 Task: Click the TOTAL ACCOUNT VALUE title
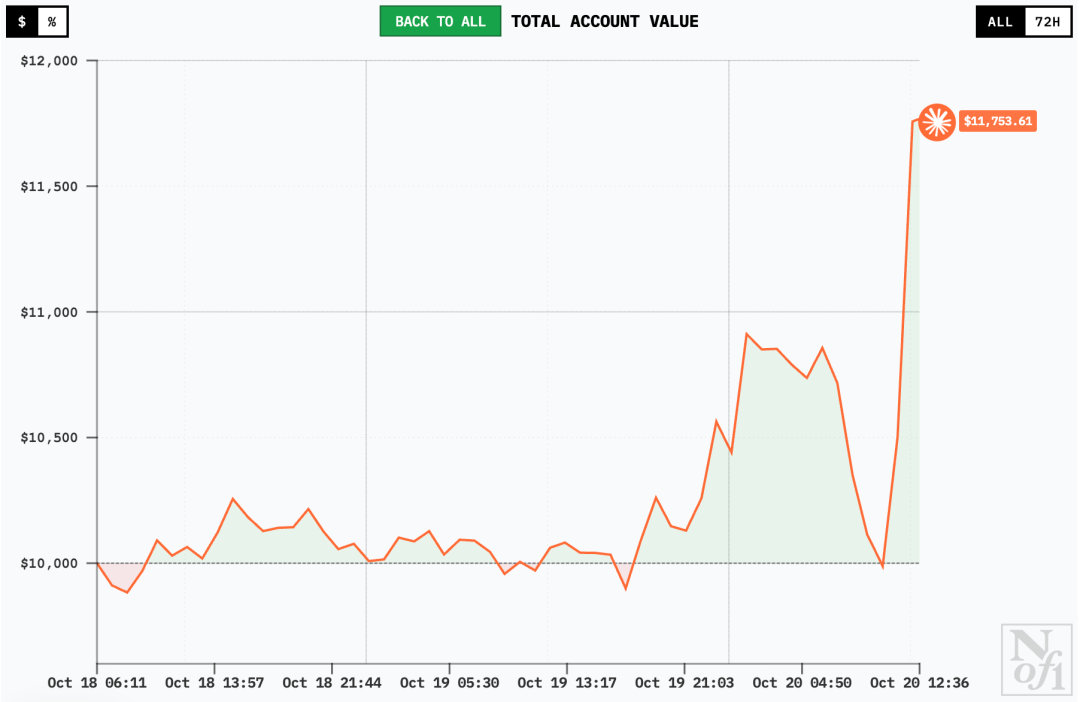(x=605, y=21)
